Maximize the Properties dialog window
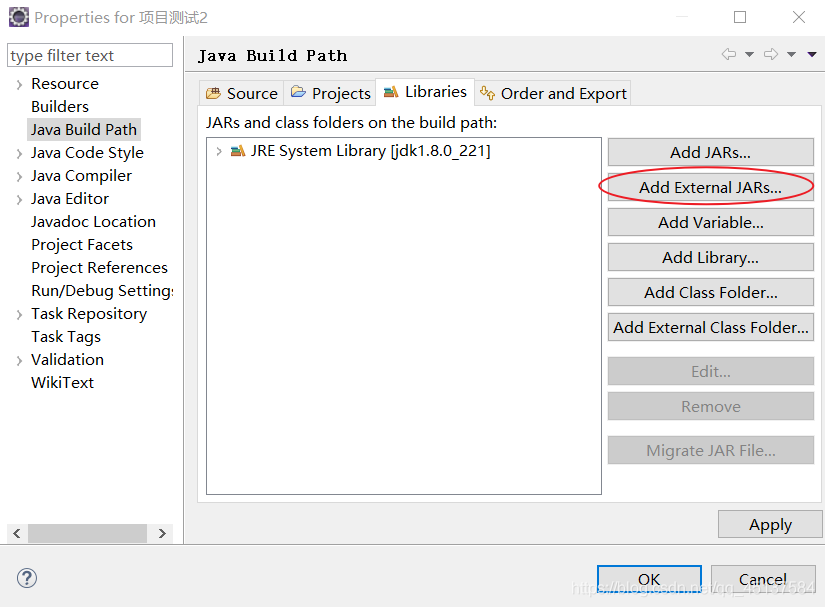This screenshot has height=607, width=825. [x=740, y=17]
